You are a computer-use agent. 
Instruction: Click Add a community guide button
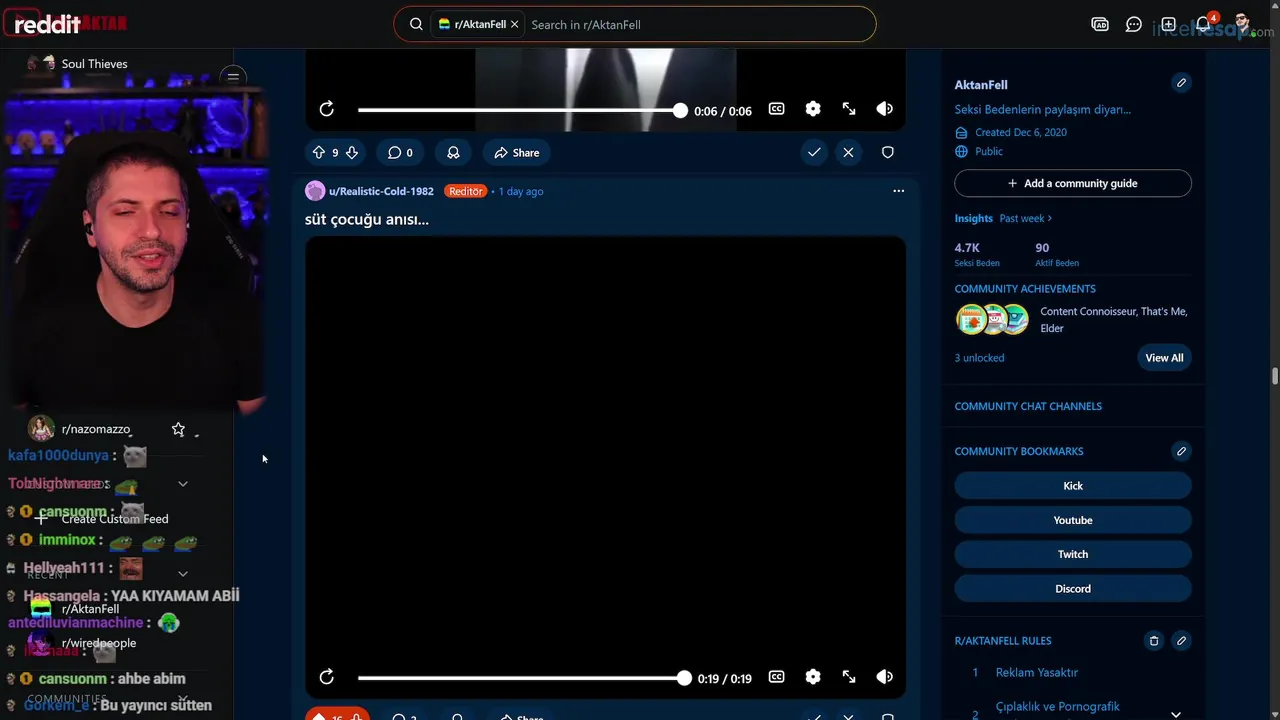point(1073,183)
